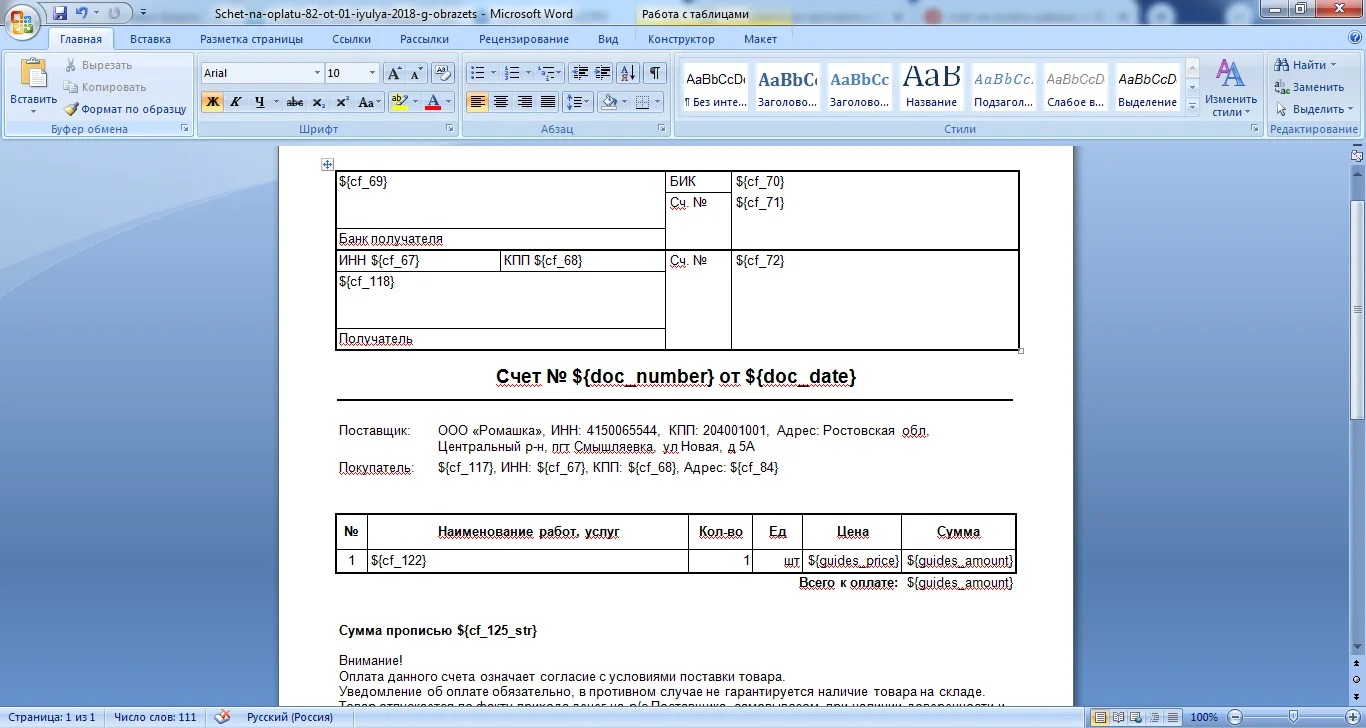Click table move handle above table
The image size is (1366, 728).
click(327, 165)
